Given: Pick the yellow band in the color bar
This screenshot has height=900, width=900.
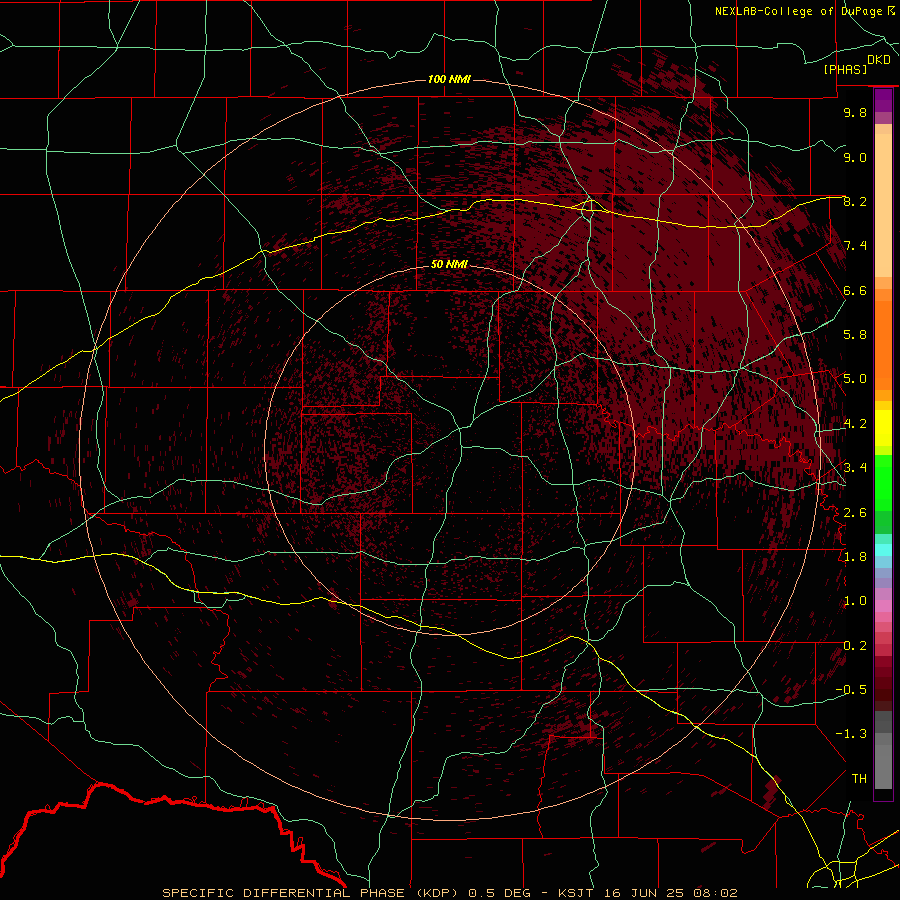Looking at the screenshot, I should (883, 428).
